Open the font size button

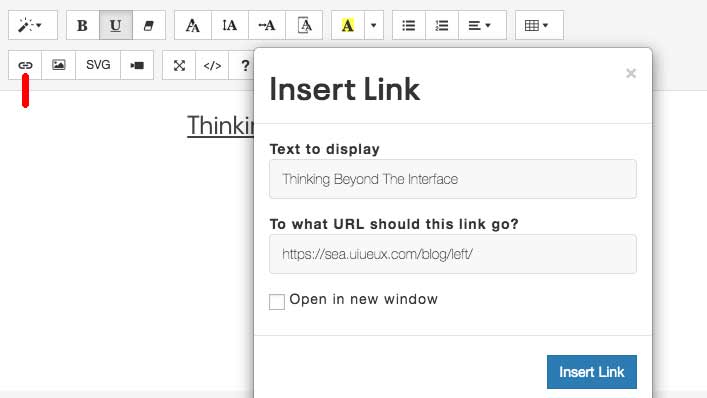(230, 25)
